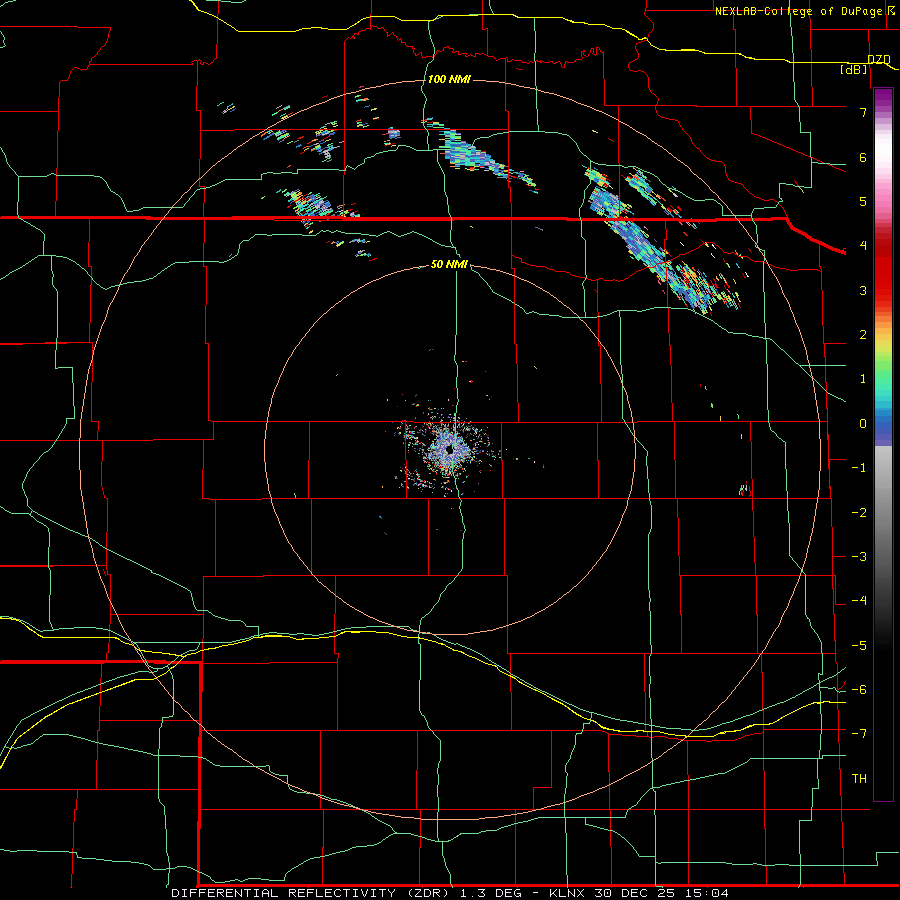Image resolution: width=900 pixels, height=900 pixels.
Task: Click the 5 value on the scale
Action: tap(863, 201)
